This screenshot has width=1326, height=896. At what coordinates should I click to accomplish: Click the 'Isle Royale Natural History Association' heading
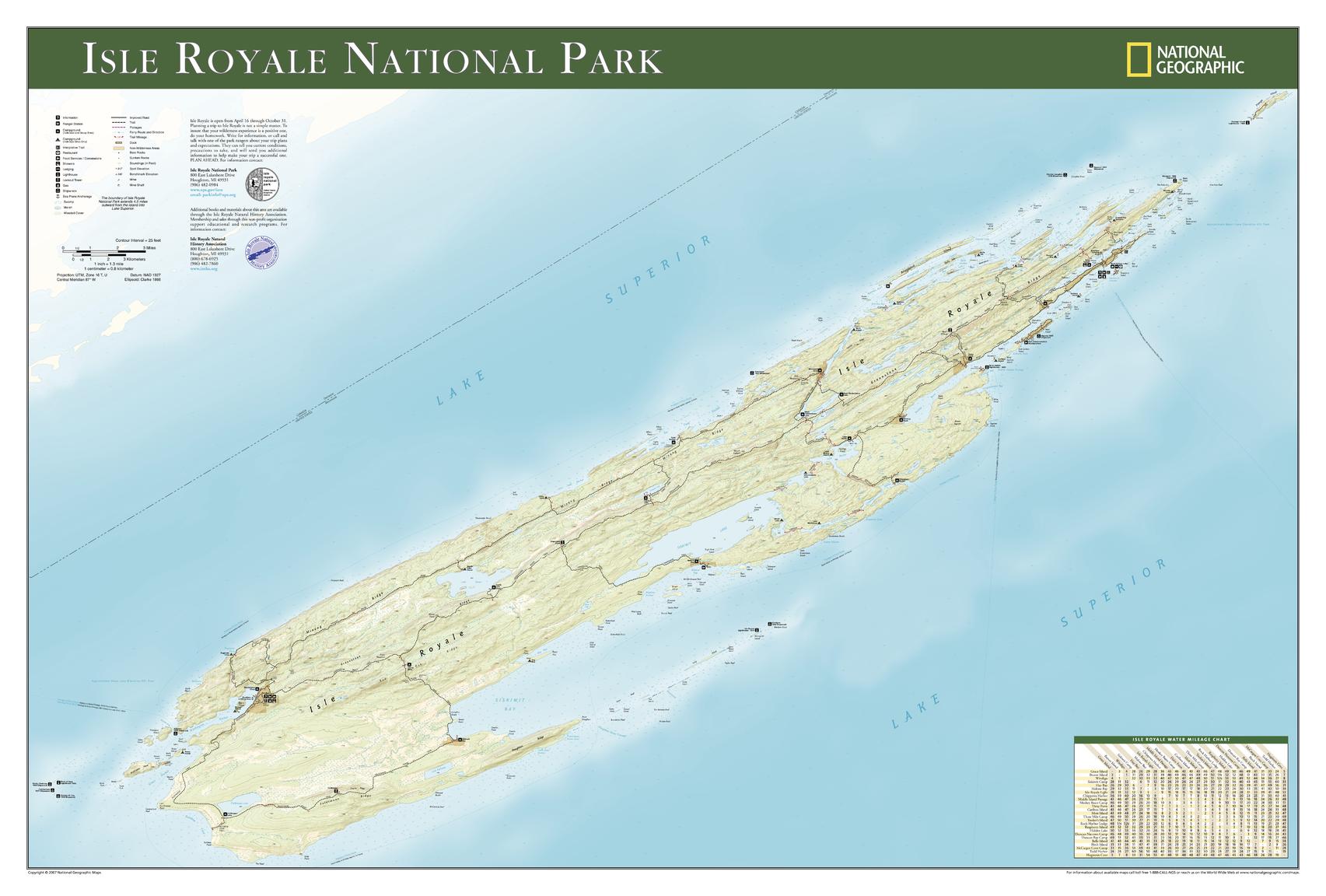(x=208, y=241)
